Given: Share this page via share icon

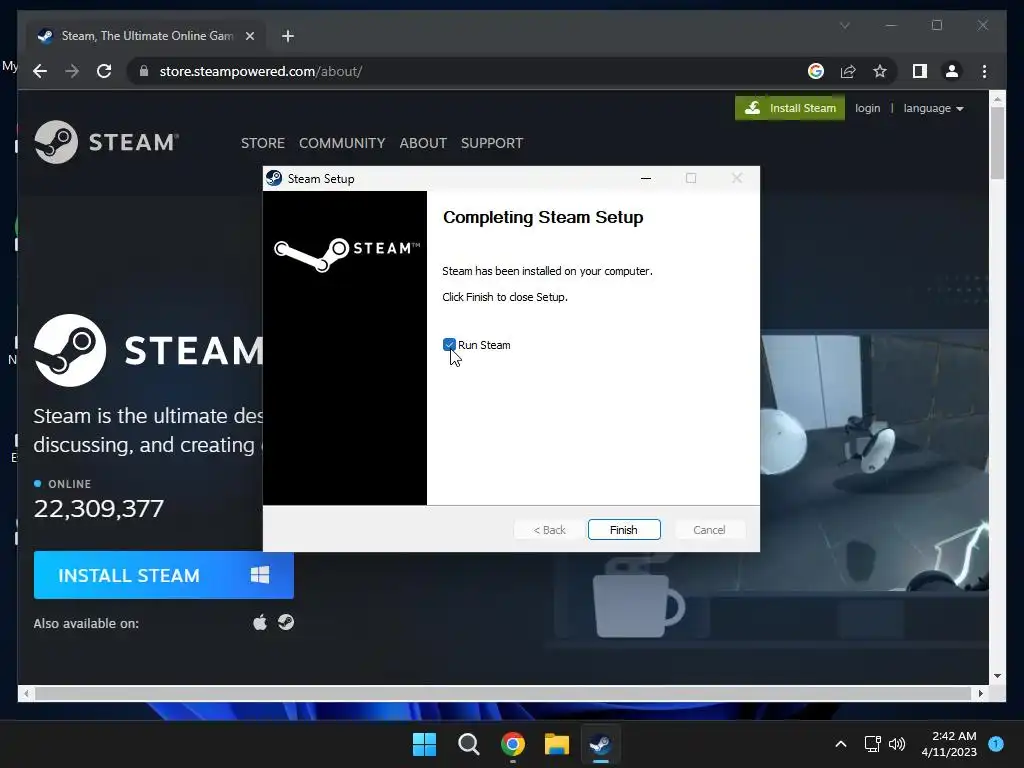Looking at the screenshot, I should [848, 71].
